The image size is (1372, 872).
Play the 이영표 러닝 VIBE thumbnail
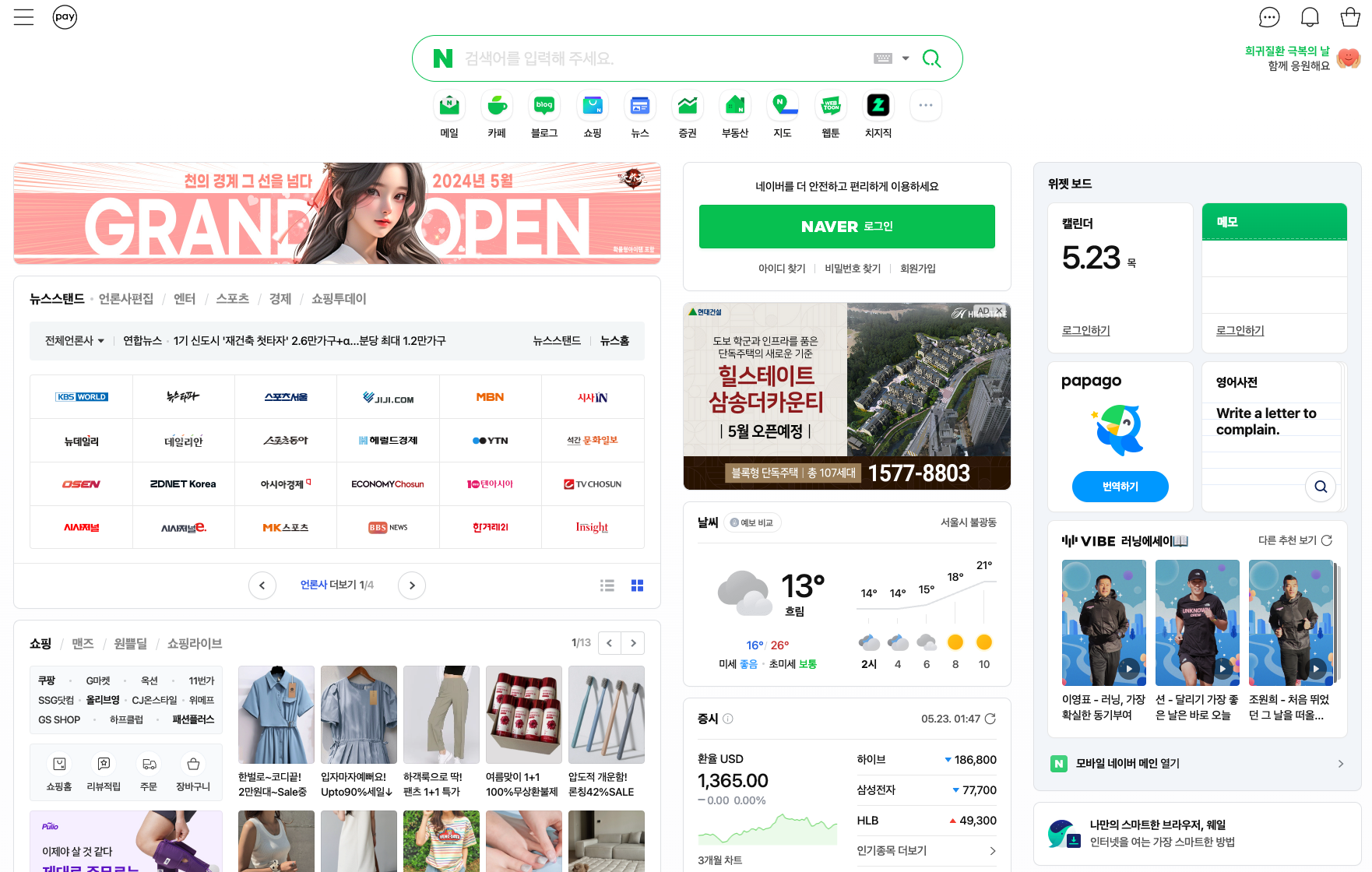(1104, 623)
